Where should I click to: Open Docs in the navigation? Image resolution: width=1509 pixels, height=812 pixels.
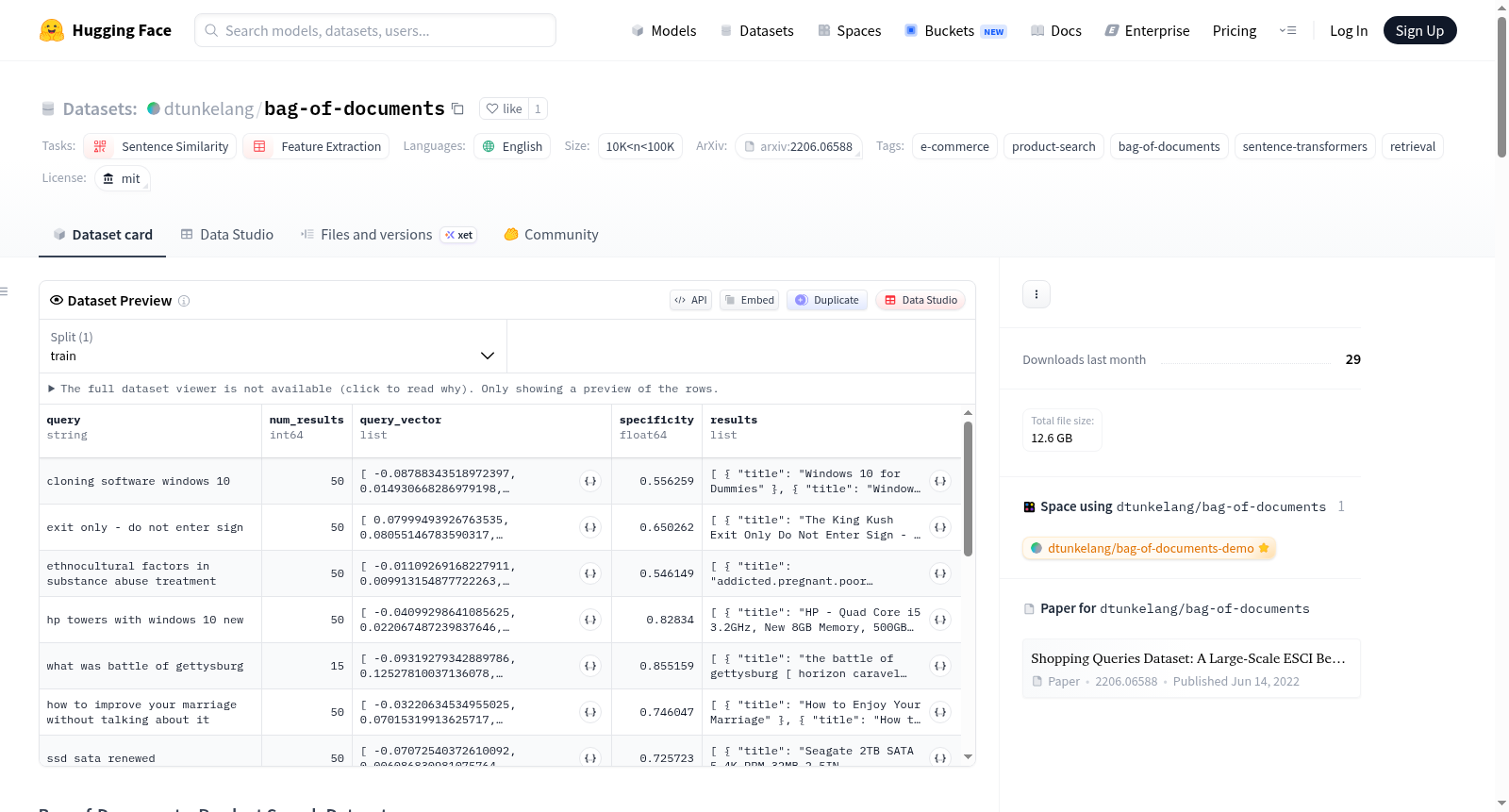[1056, 30]
